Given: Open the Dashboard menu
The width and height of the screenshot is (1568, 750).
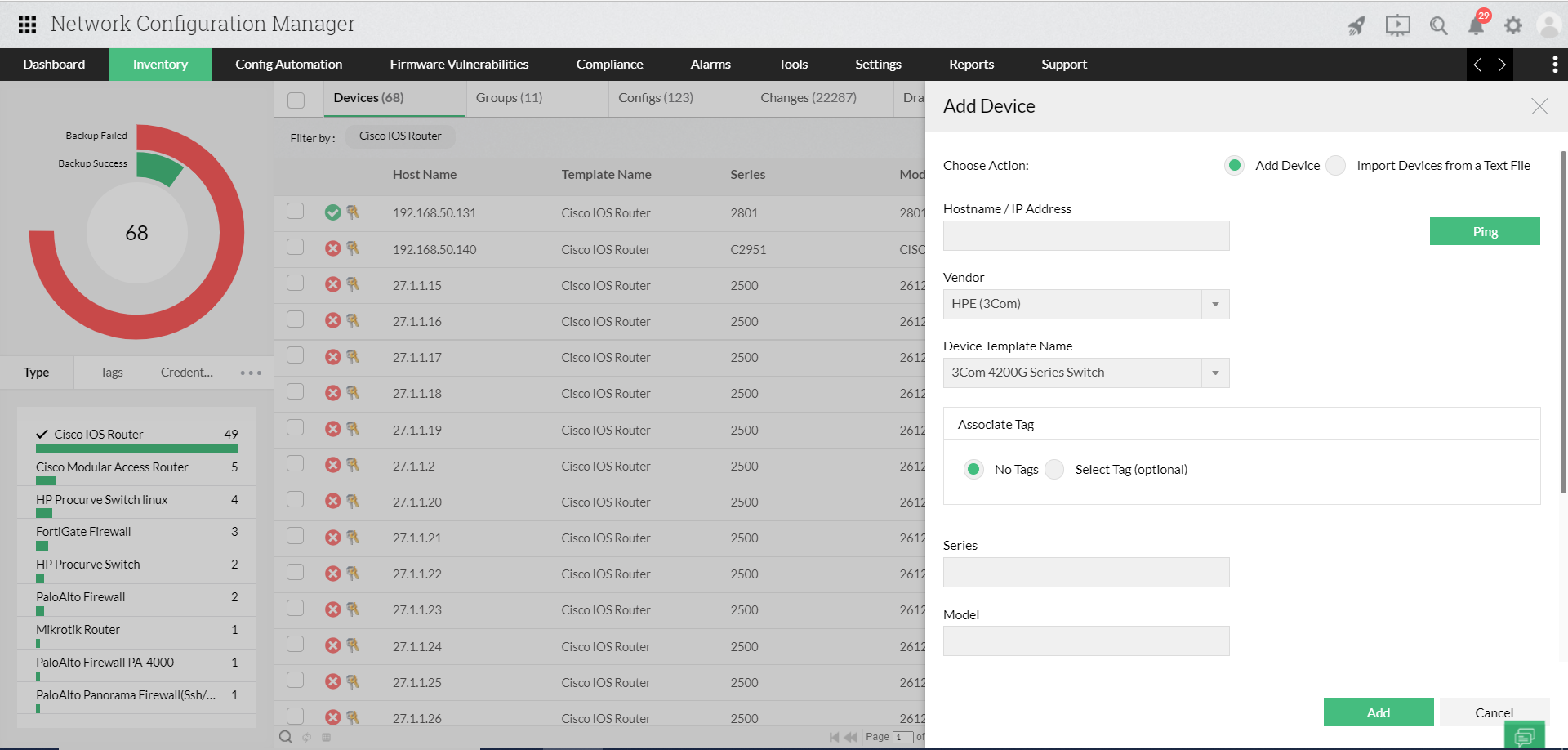Looking at the screenshot, I should click(x=54, y=65).
